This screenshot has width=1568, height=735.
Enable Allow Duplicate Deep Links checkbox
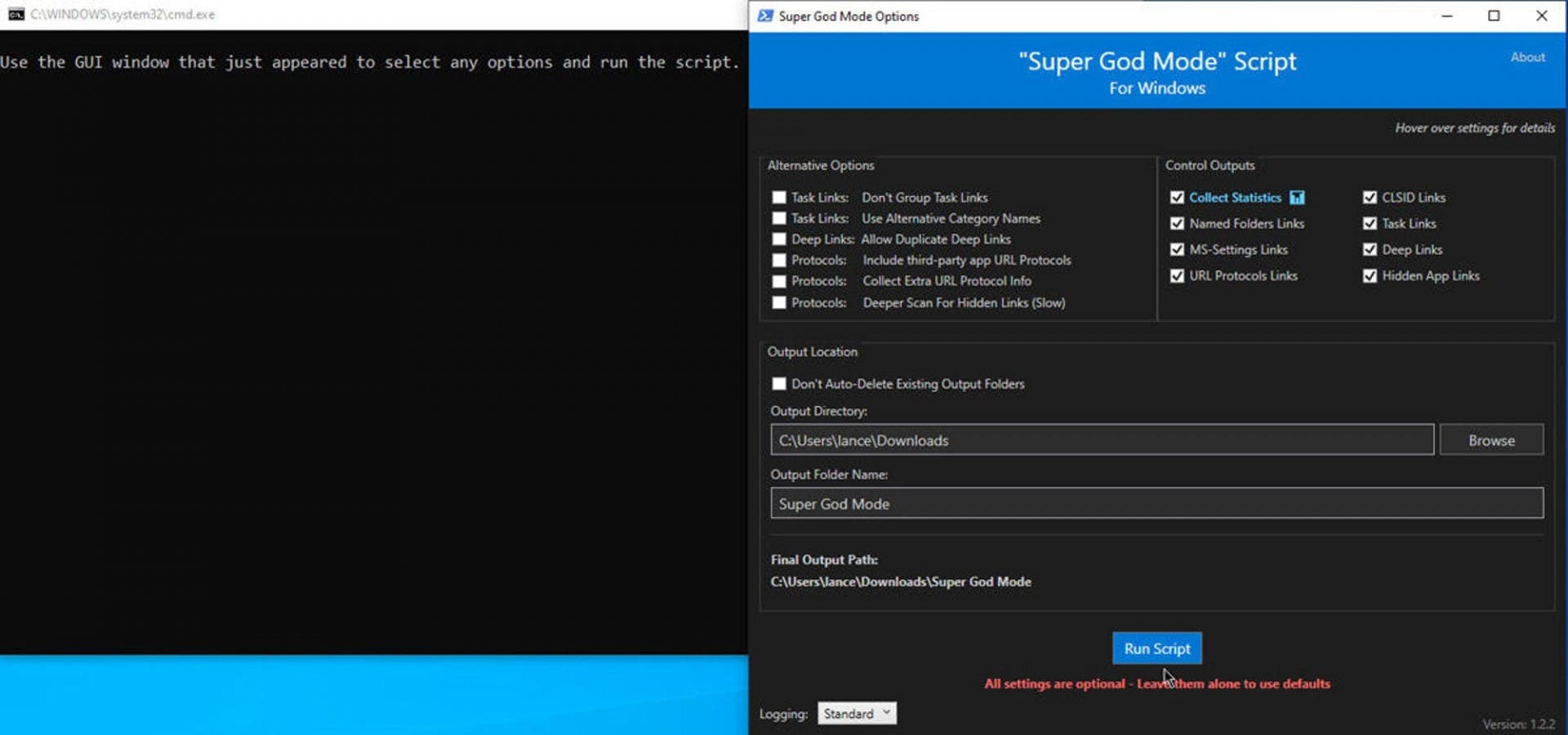coord(779,239)
